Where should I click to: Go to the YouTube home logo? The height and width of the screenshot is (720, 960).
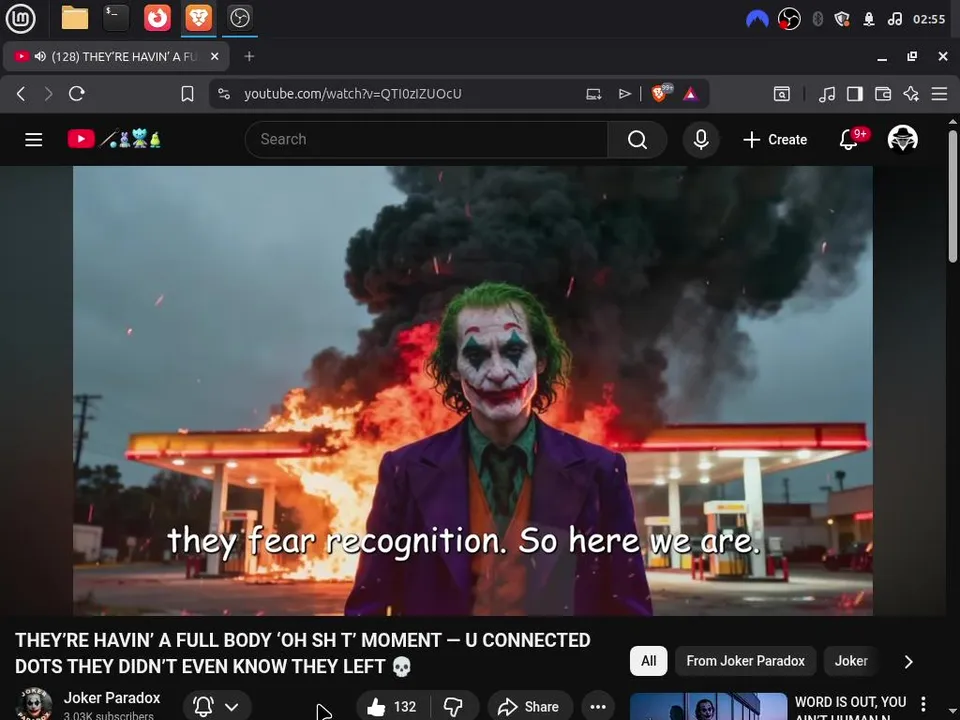(x=114, y=139)
